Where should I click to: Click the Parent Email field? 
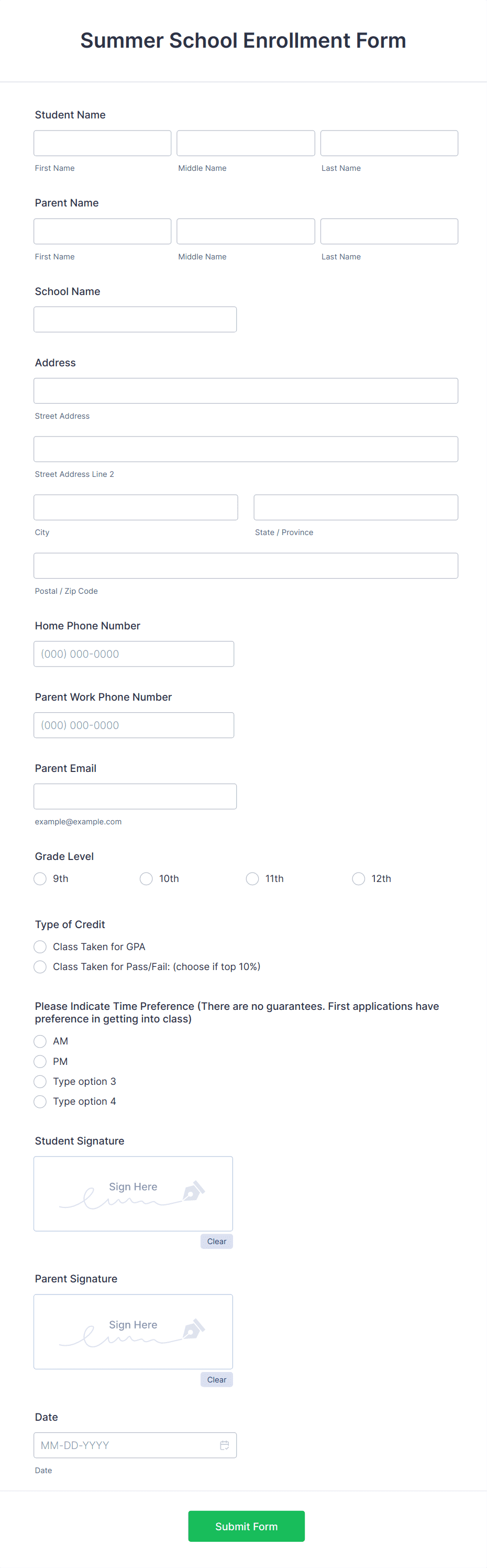coord(135,796)
